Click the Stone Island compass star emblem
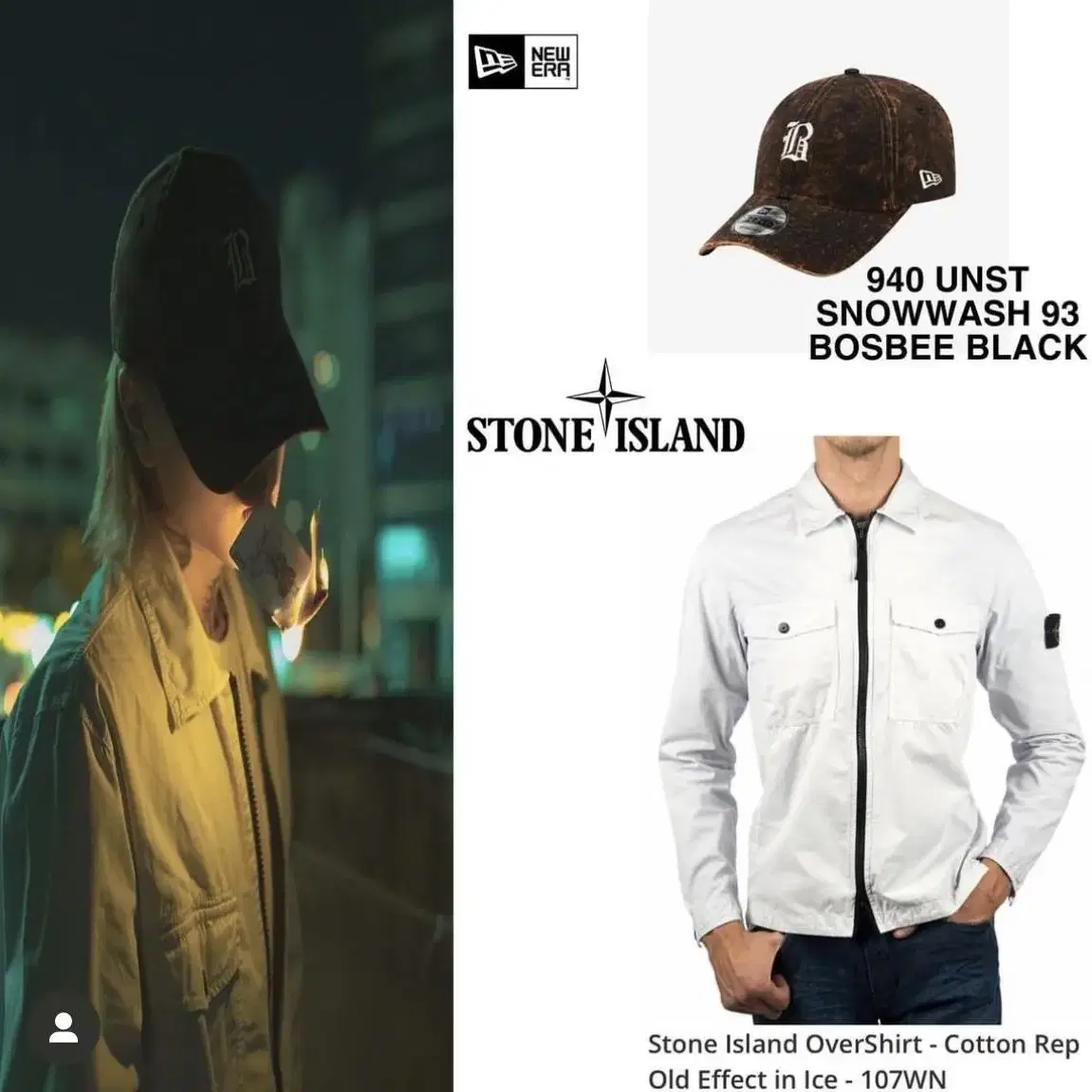Image resolution: width=1092 pixels, height=1092 pixels. pyautogui.click(x=605, y=394)
